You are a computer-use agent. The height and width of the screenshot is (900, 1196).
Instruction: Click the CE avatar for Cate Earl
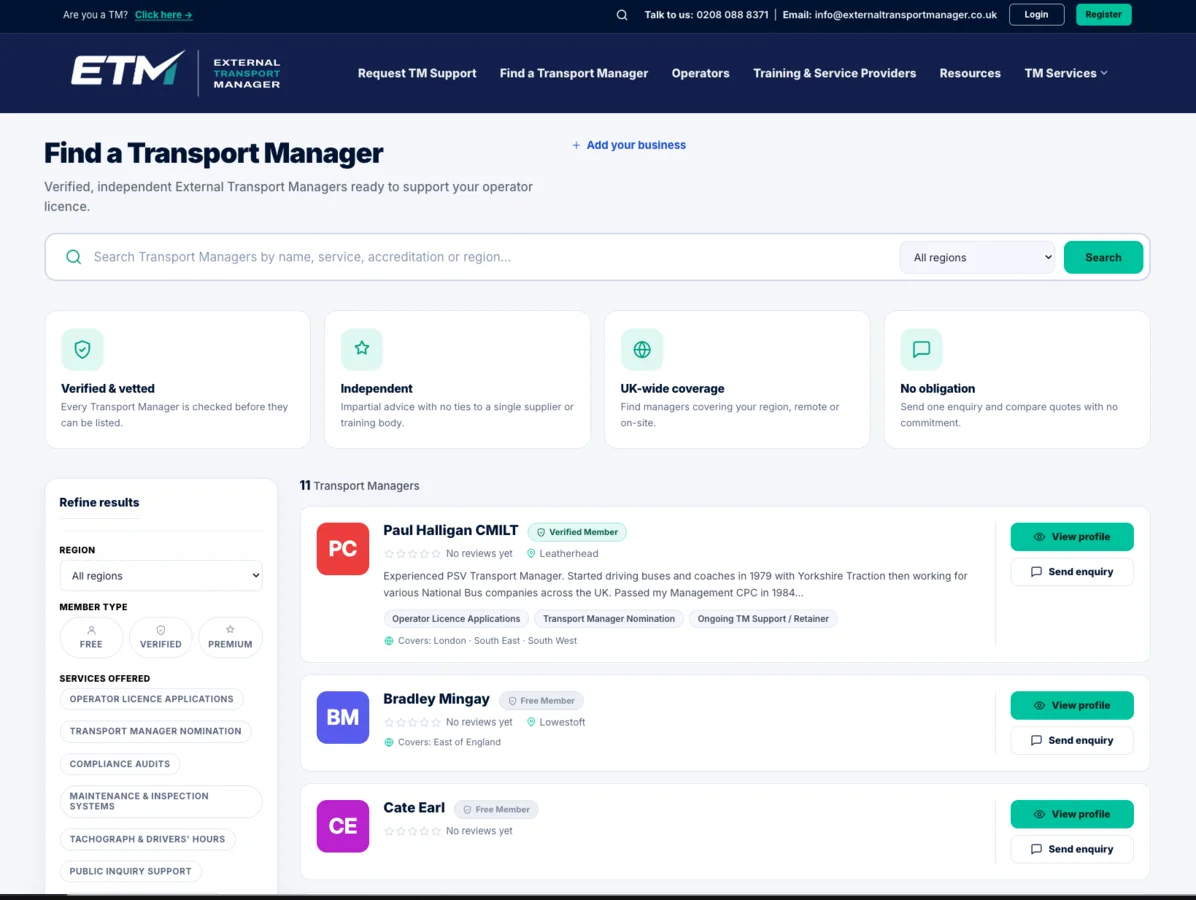point(342,826)
